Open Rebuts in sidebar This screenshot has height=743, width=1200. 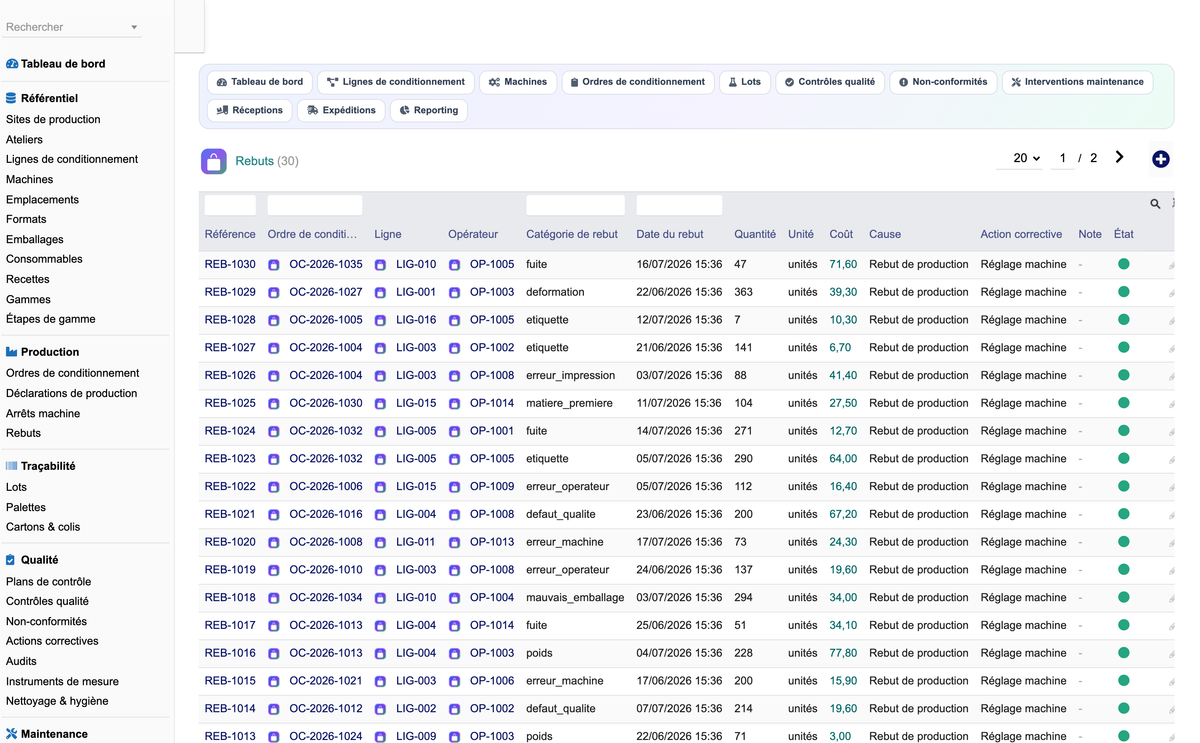click(x=24, y=433)
